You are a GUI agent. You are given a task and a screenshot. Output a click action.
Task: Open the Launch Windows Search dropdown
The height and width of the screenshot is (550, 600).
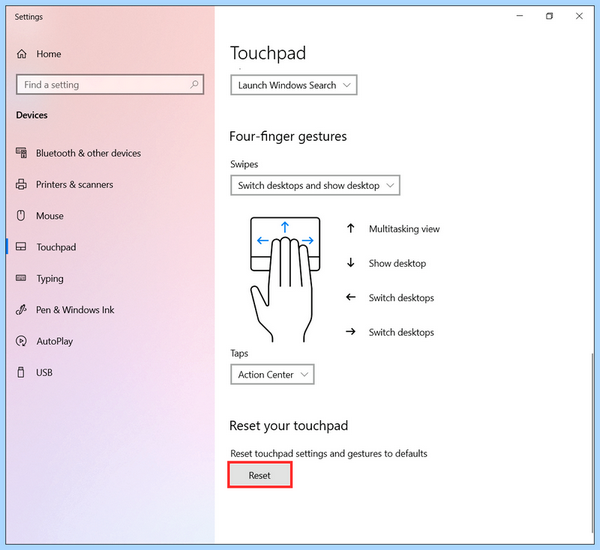tap(294, 85)
